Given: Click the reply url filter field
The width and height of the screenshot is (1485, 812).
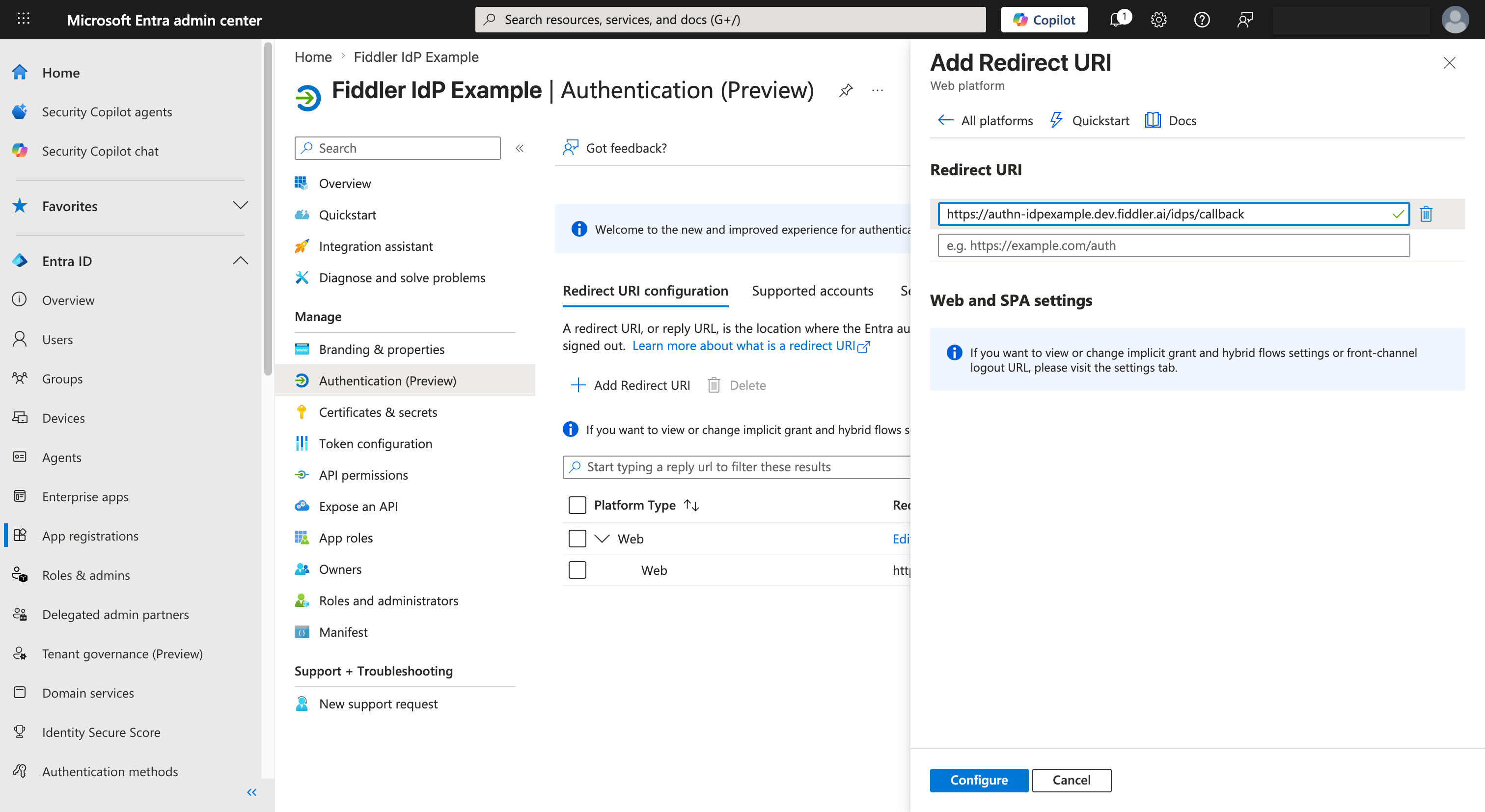Looking at the screenshot, I should [737, 467].
